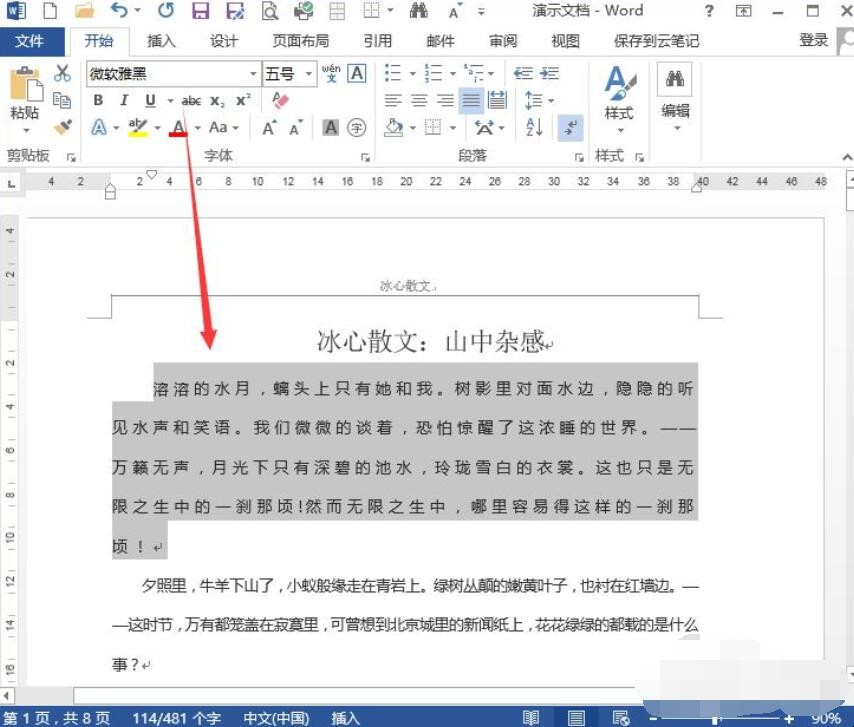
Task: Click the Paste clipboard icon
Action: coord(26,84)
